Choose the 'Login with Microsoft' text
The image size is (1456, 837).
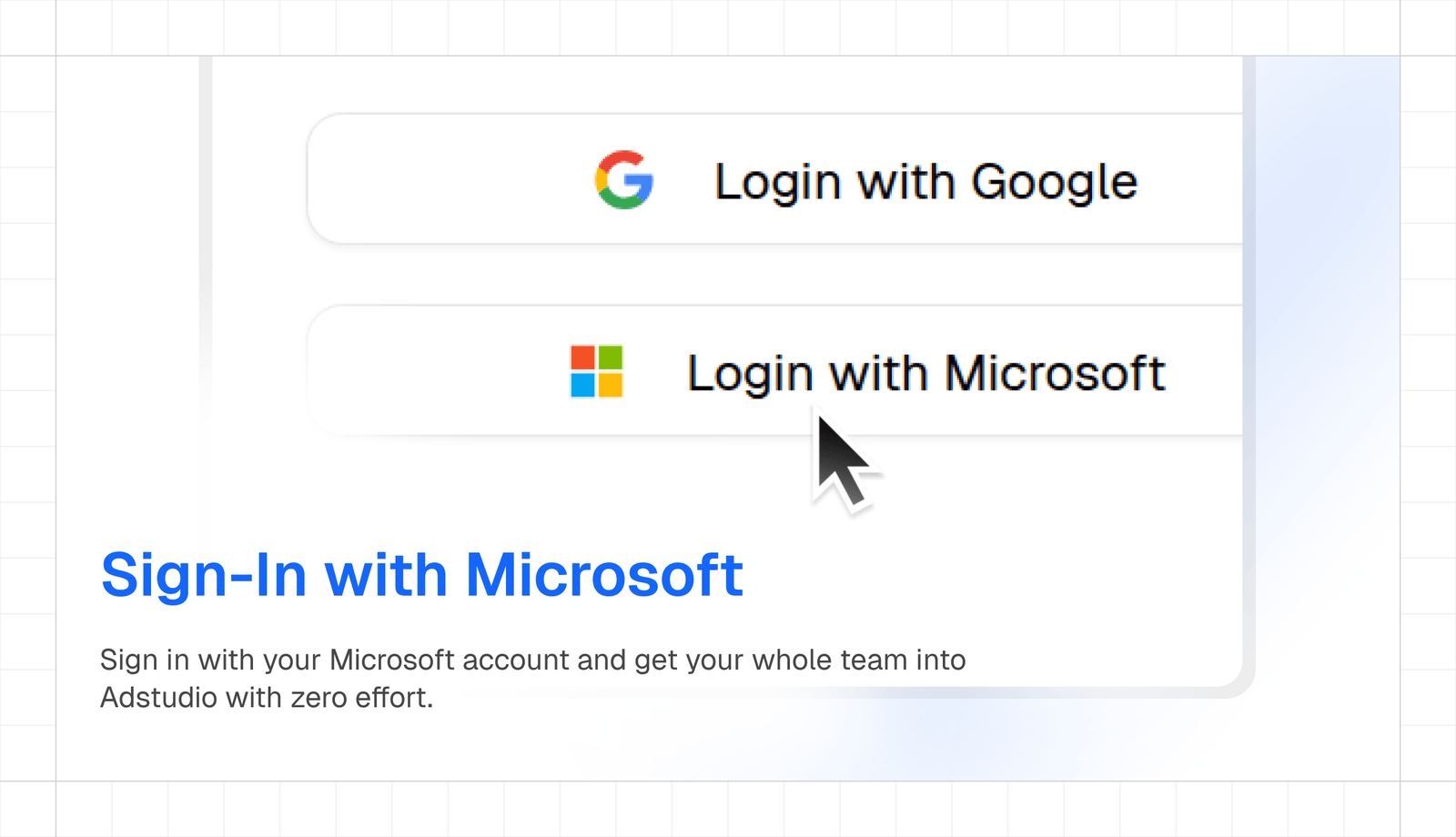(x=925, y=374)
